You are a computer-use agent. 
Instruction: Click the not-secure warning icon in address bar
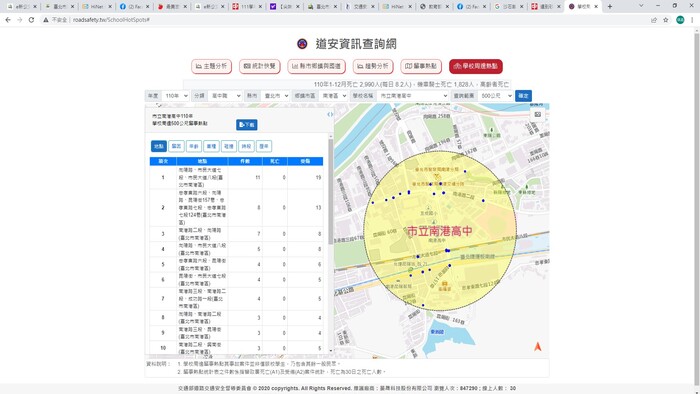point(45,20)
